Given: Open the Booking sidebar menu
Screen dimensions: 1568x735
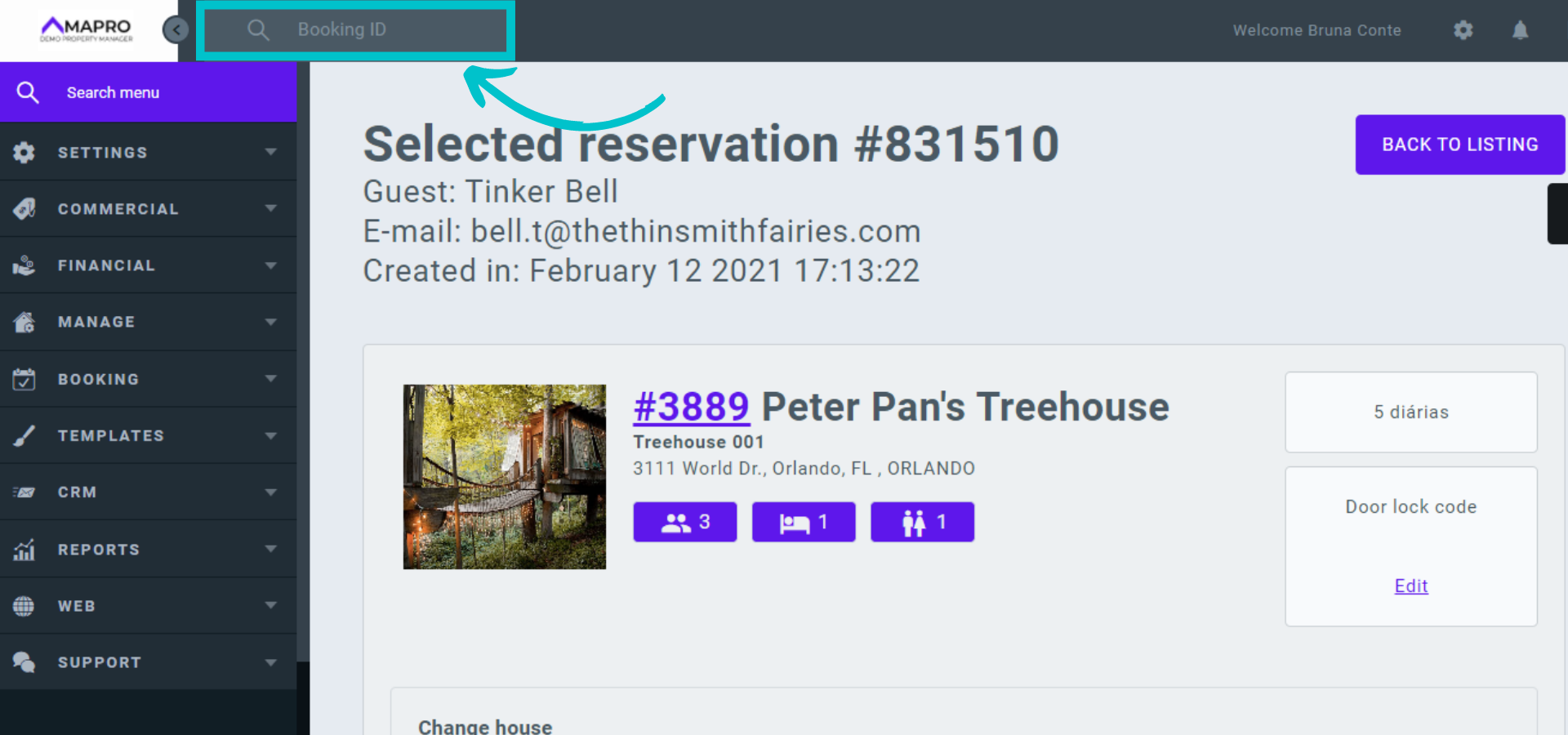Looking at the screenshot, I should 147,379.
